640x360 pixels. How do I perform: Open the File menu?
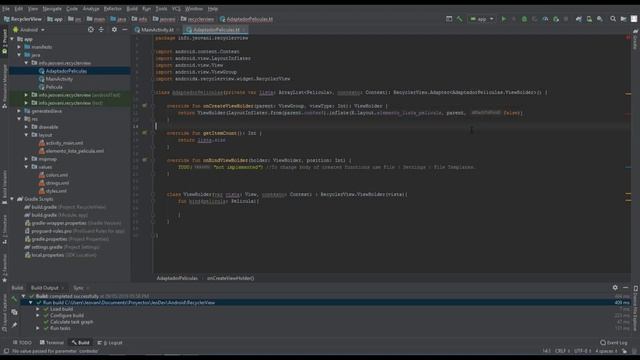(x=6, y=9)
